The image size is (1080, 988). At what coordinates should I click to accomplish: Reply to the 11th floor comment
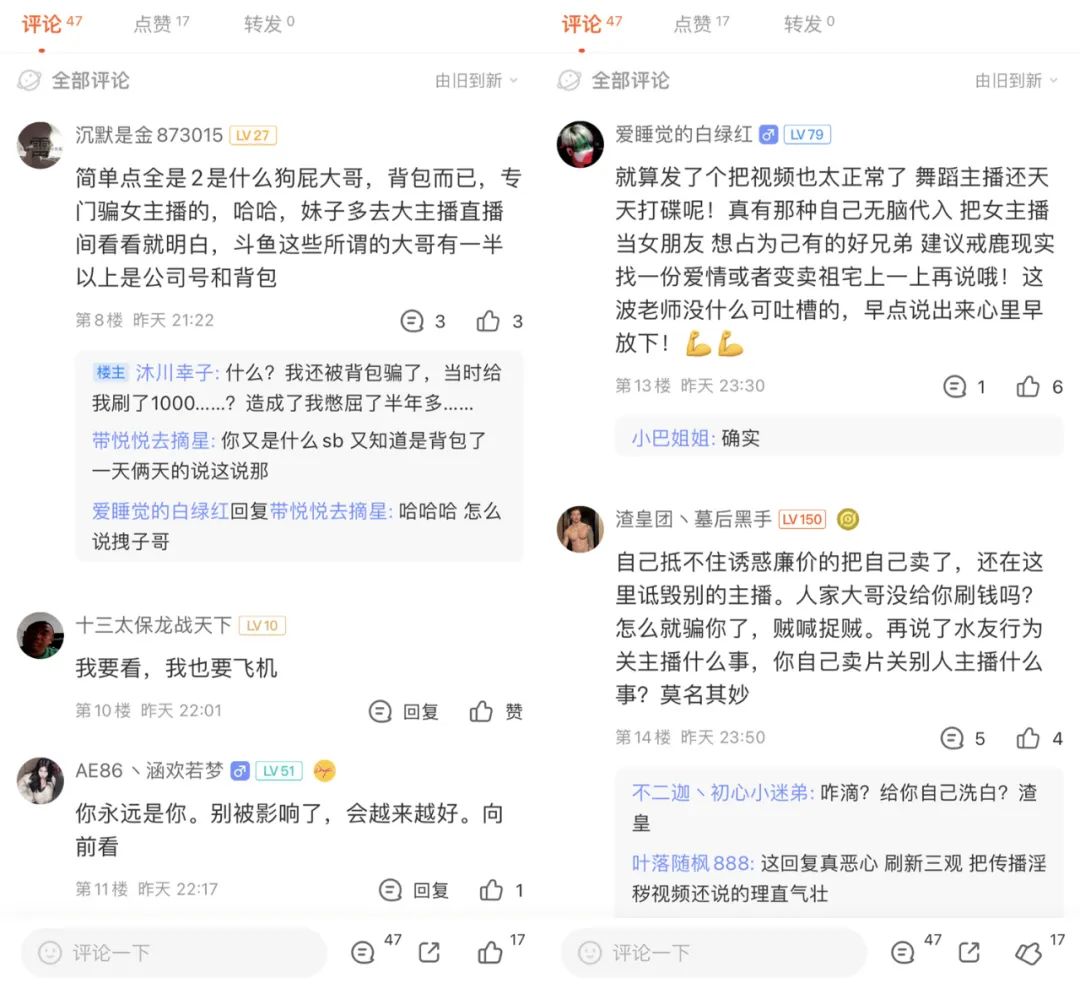click(414, 889)
